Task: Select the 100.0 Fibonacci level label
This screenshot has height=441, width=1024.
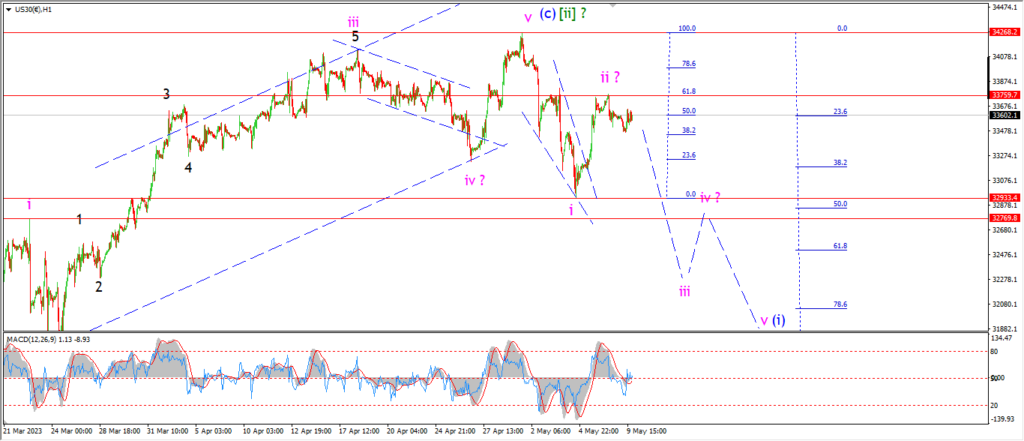Action: (x=687, y=29)
